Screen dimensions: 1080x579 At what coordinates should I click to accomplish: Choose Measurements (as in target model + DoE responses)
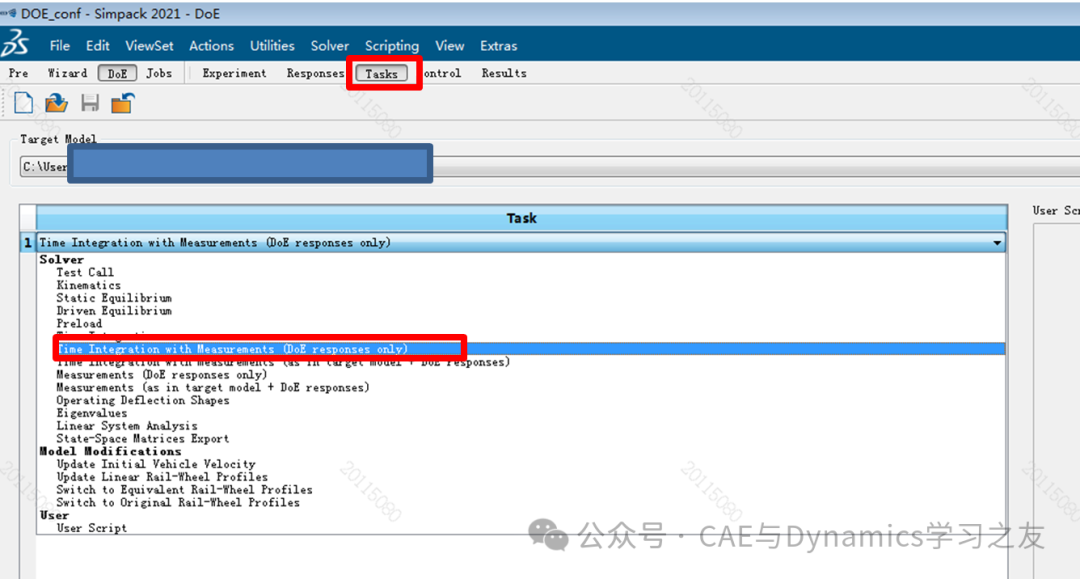point(213,388)
